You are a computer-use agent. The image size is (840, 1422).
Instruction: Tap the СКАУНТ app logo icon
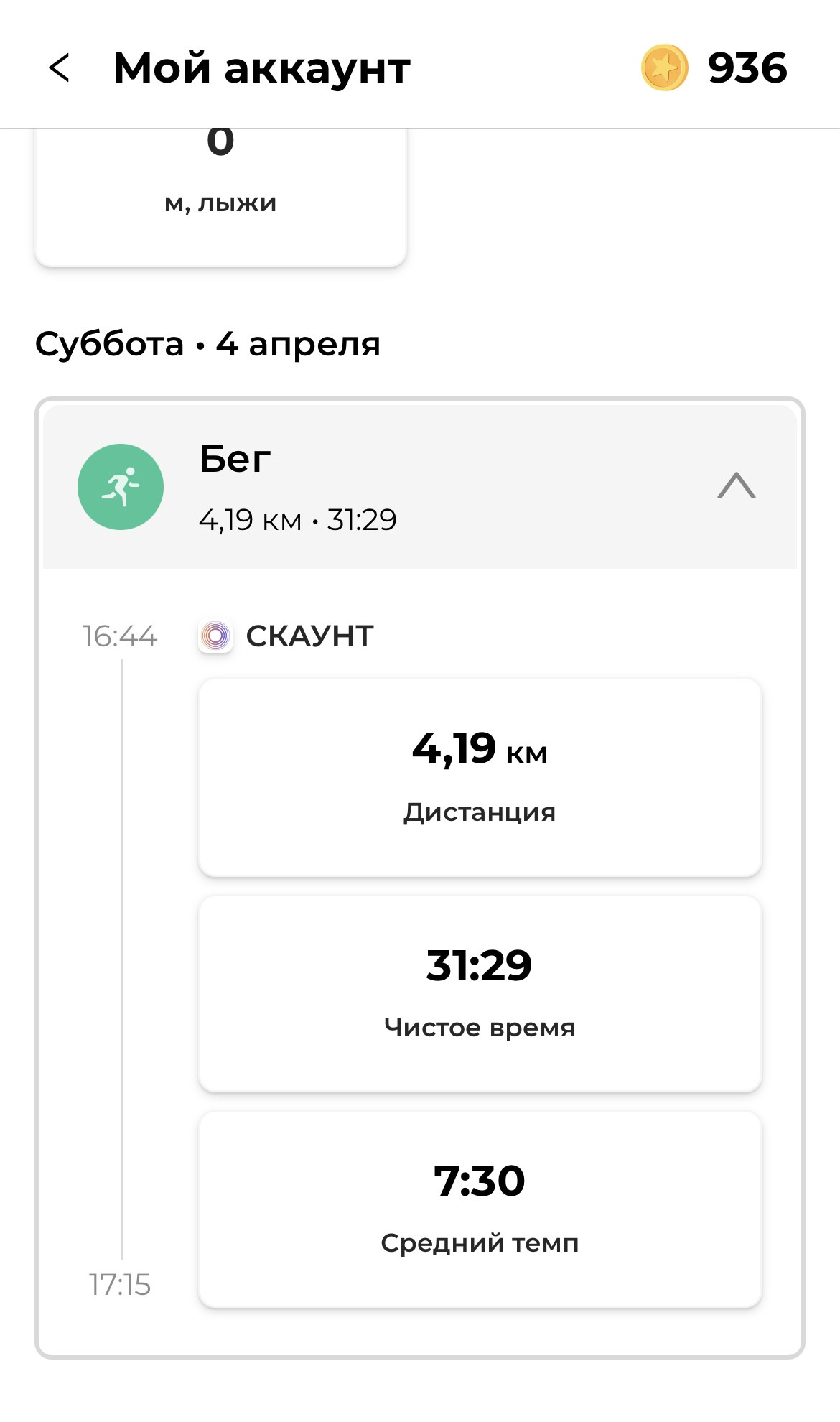point(215,636)
